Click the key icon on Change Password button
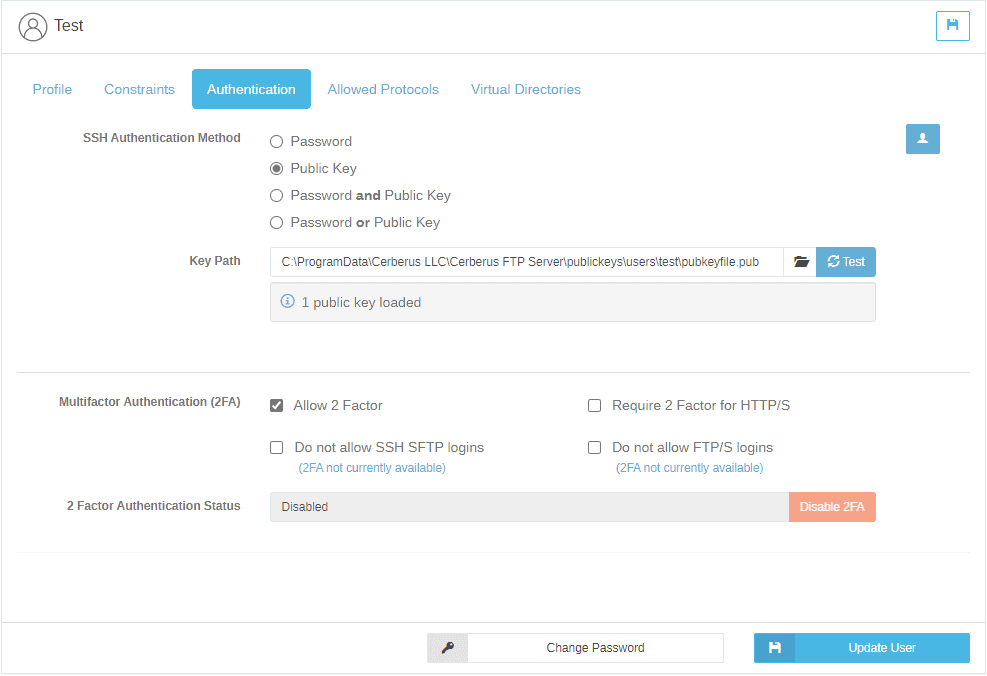This screenshot has width=987, height=676. point(446,648)
